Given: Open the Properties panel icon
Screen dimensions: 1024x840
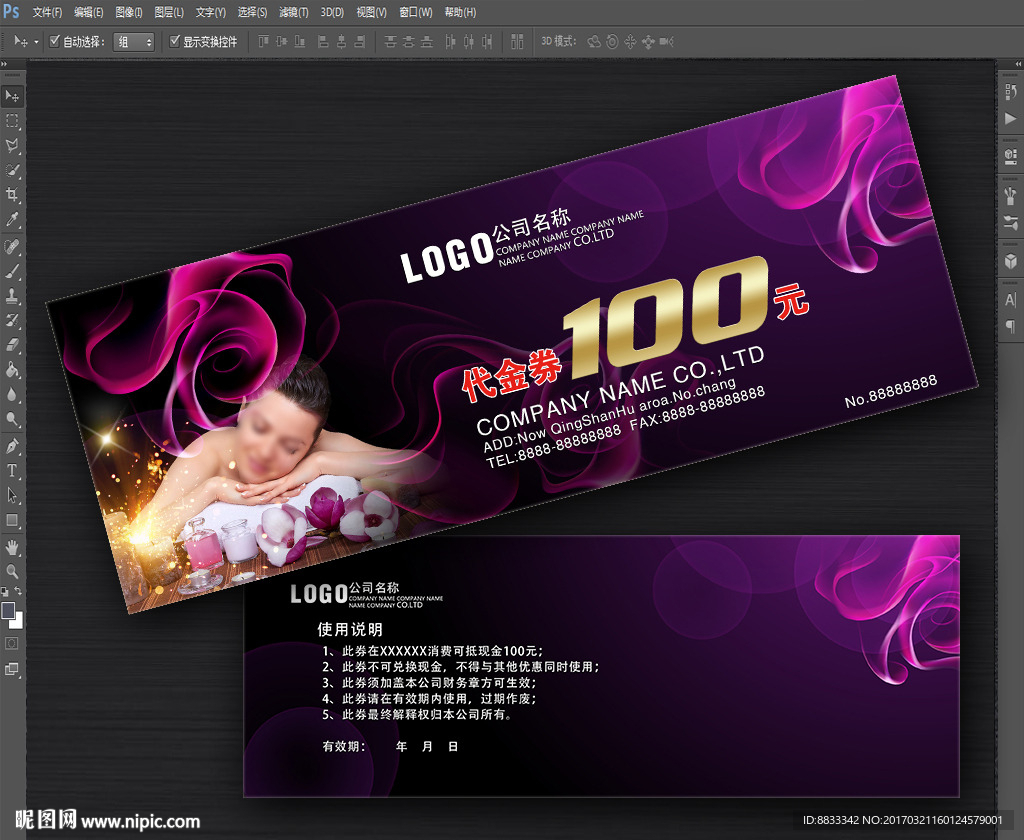Looking at the screenshot, I should (x=1010, y=157).
